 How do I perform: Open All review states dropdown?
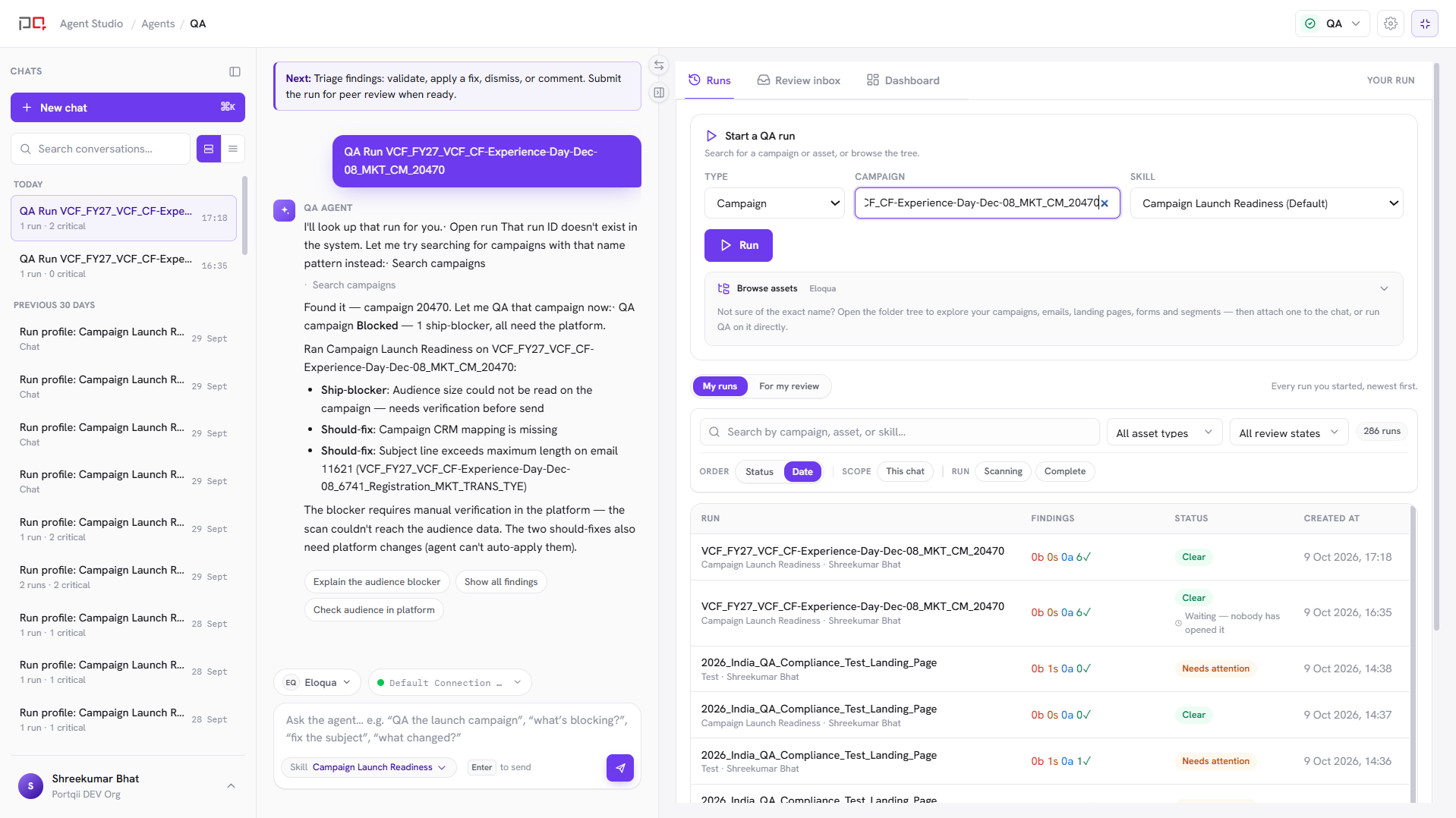pyautogui.click(x=1288, y=433)
